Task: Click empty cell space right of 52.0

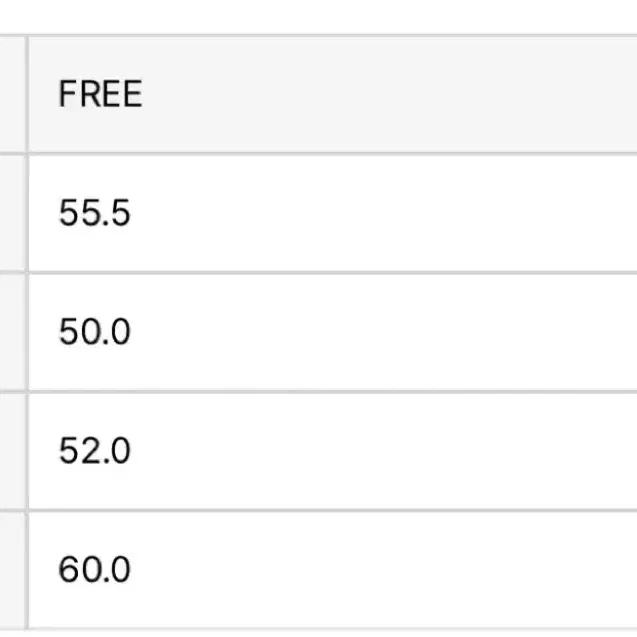Action: pos(384,451)
